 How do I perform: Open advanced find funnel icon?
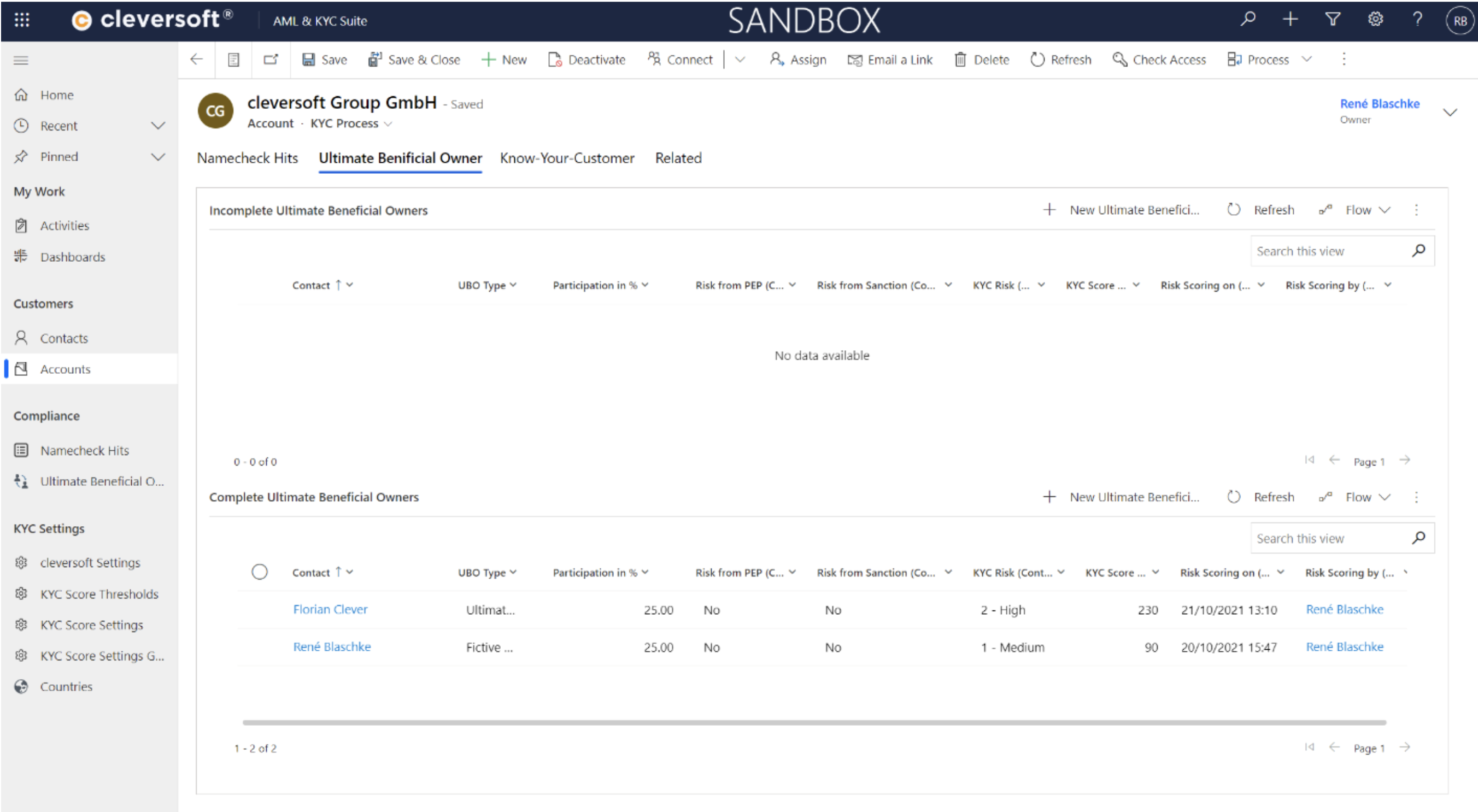point(1333,20)
